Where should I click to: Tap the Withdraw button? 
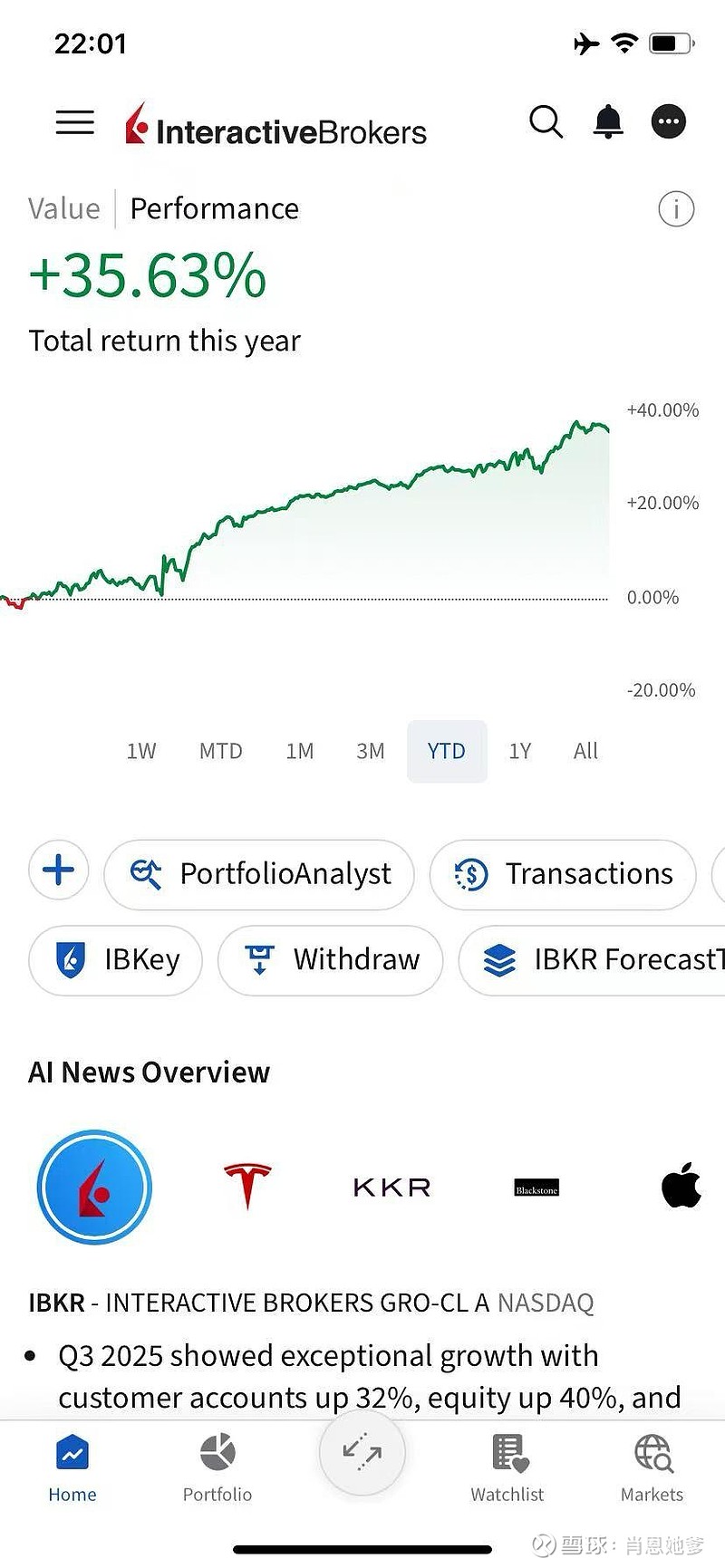pyautogui.click(x=331, y=959)
